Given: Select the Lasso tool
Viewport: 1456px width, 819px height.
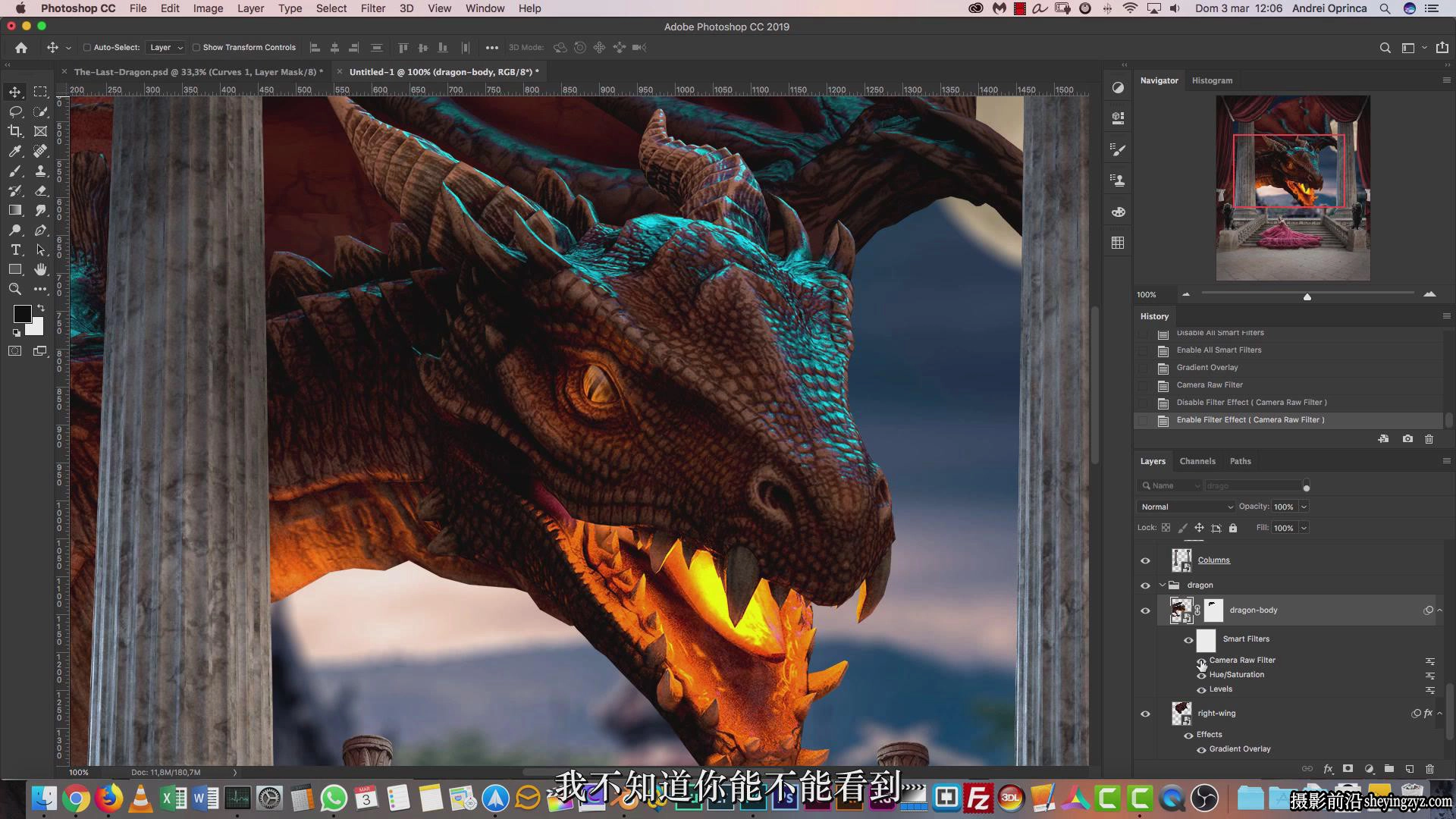Looking at the screenshot, I should point(15,111).
